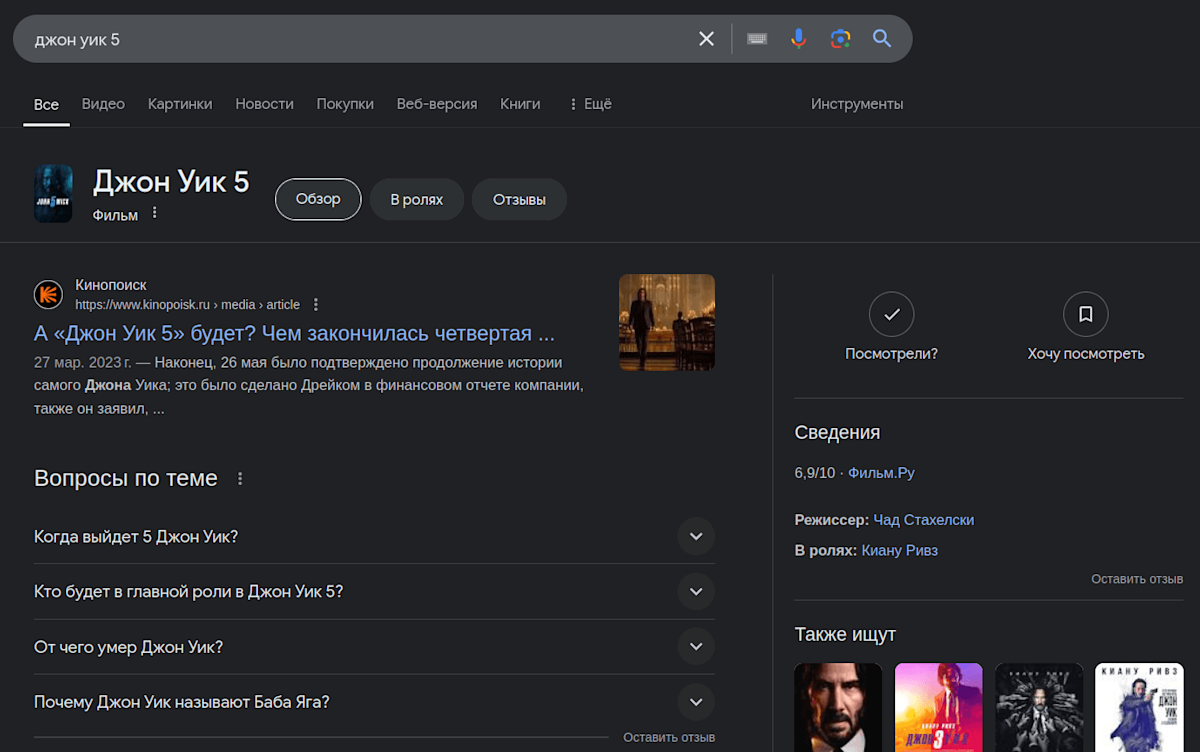Expand question От чего умер Джон Уик?
This screenshot has width=1200, height=752.
[x=374, y=647]
